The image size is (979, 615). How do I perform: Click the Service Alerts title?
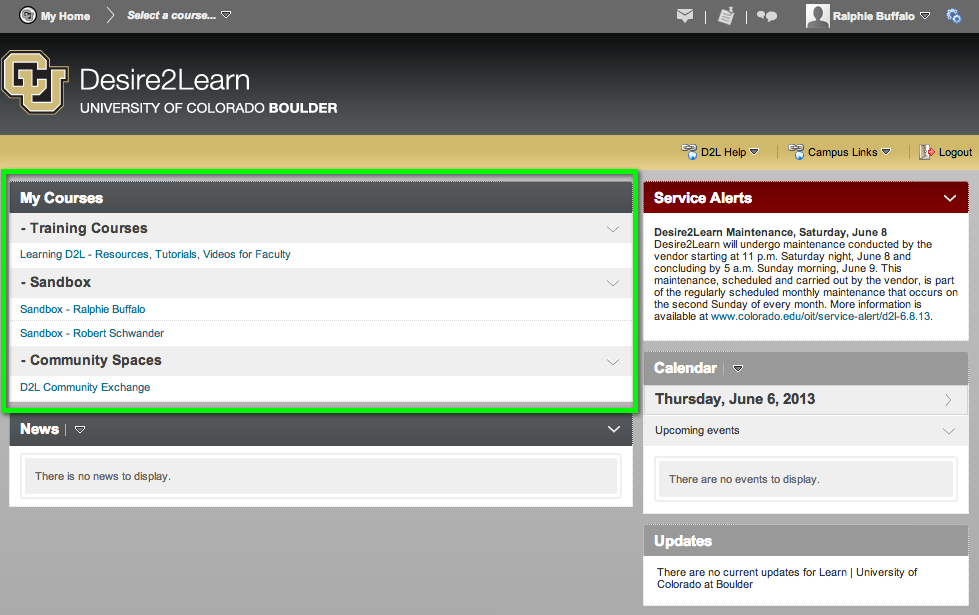point(702,198)
